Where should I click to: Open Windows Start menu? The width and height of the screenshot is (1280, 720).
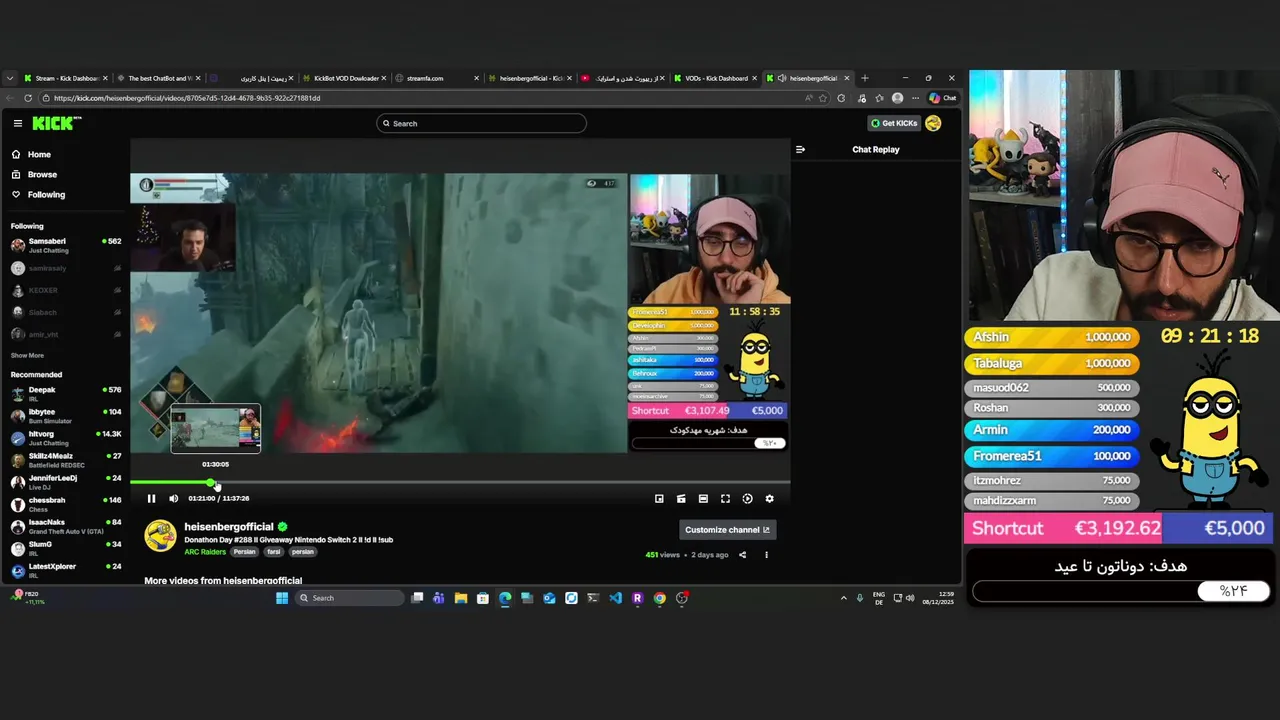point(282,598)
